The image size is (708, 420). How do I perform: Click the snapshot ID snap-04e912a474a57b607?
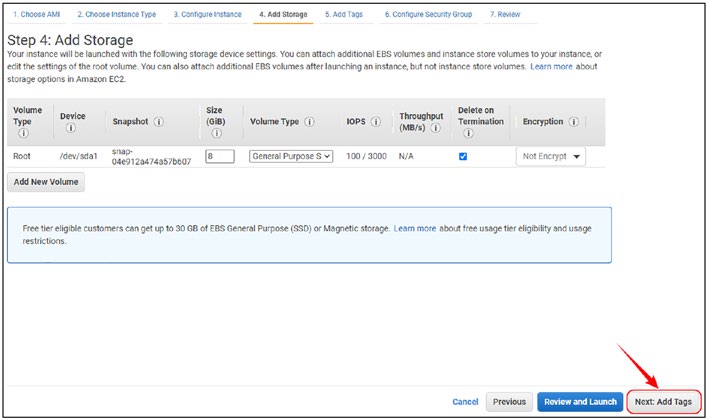pos(151,156)
